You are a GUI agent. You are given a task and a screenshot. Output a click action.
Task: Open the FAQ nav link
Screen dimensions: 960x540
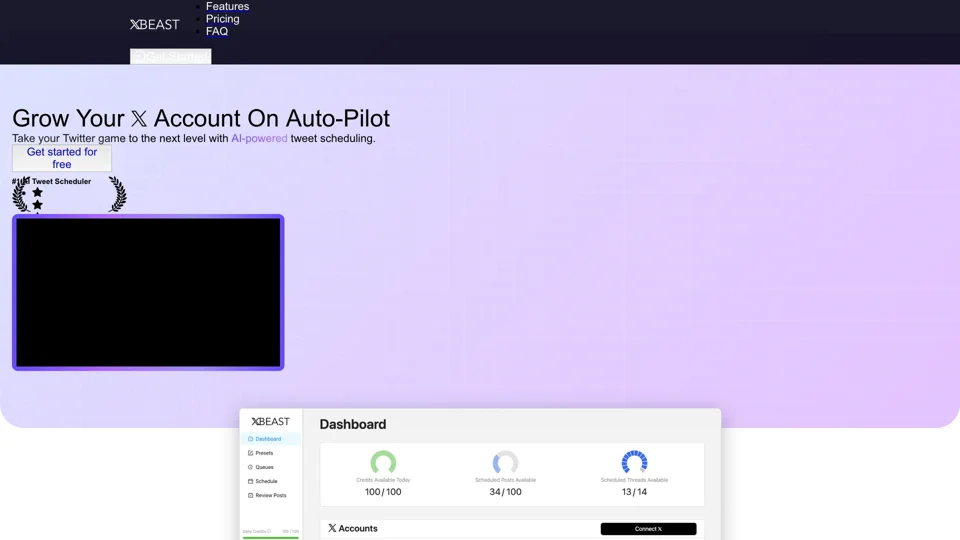coord(217,31)
